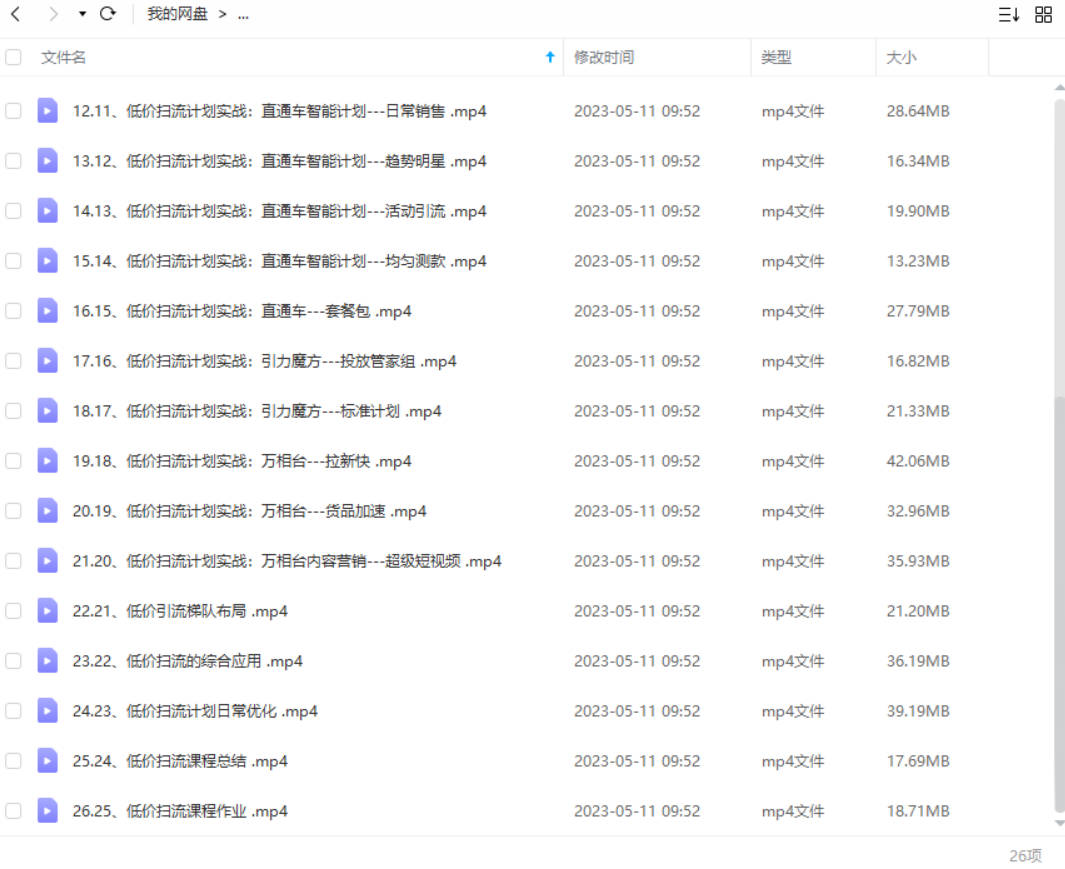Sort by 类型 column header
This screenshot has height=869, width=1065.
(x=776, y=57)
